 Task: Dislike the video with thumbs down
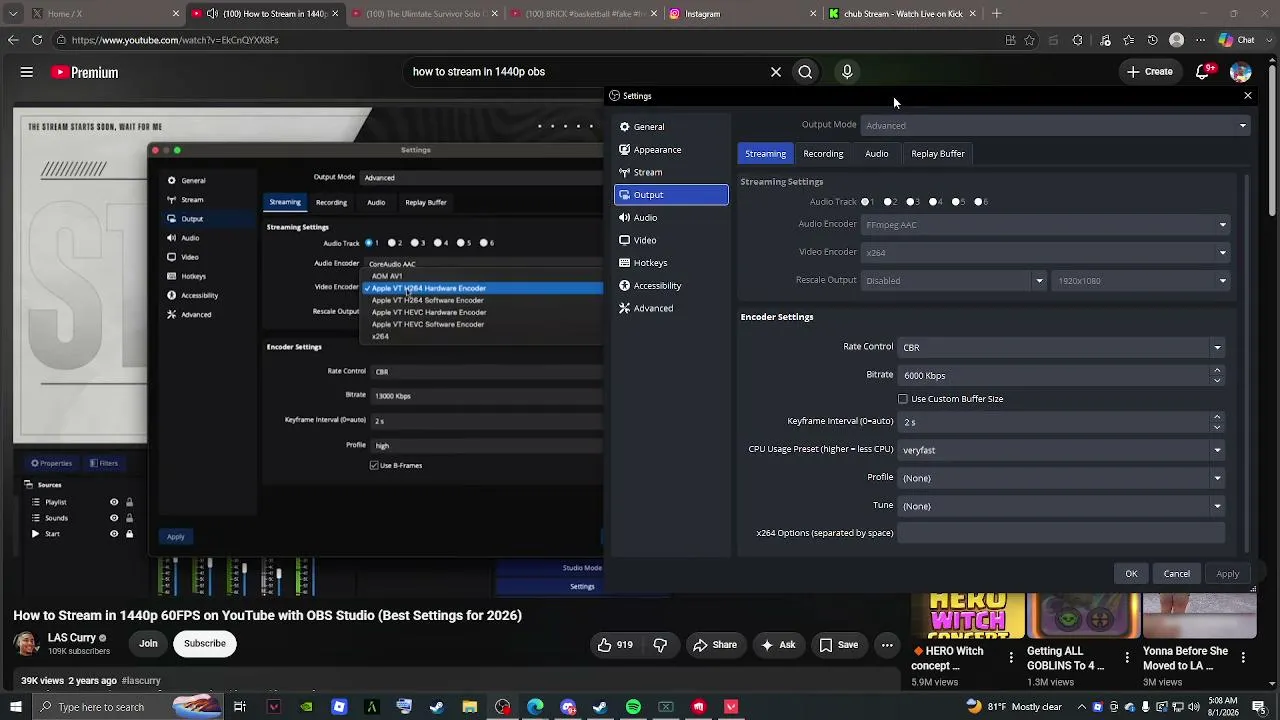pos(660,645)
